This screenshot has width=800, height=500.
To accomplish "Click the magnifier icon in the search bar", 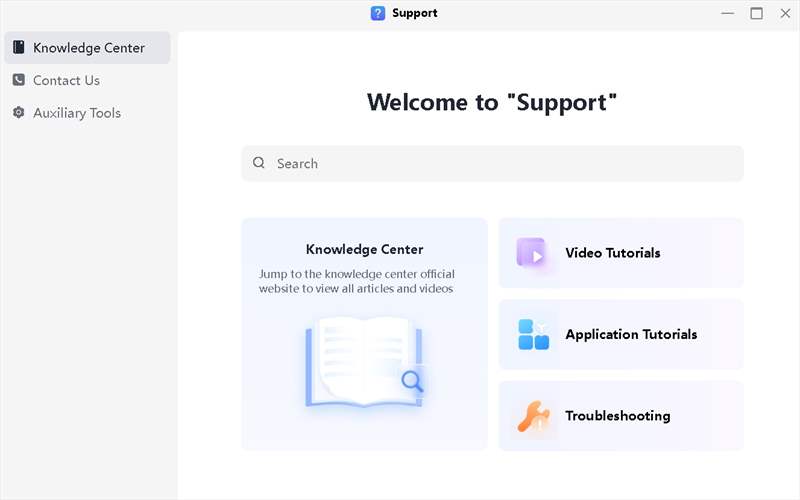I will [x=259, y=163].
